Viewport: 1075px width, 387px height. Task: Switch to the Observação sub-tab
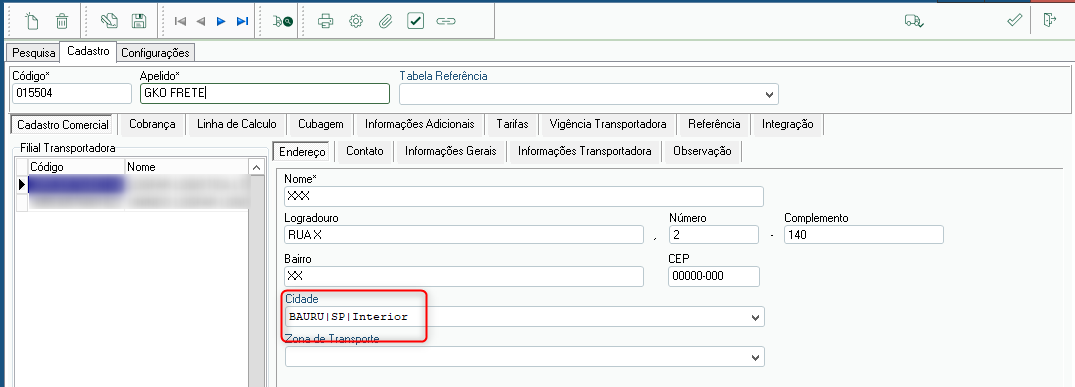click(x=702, y=151)
